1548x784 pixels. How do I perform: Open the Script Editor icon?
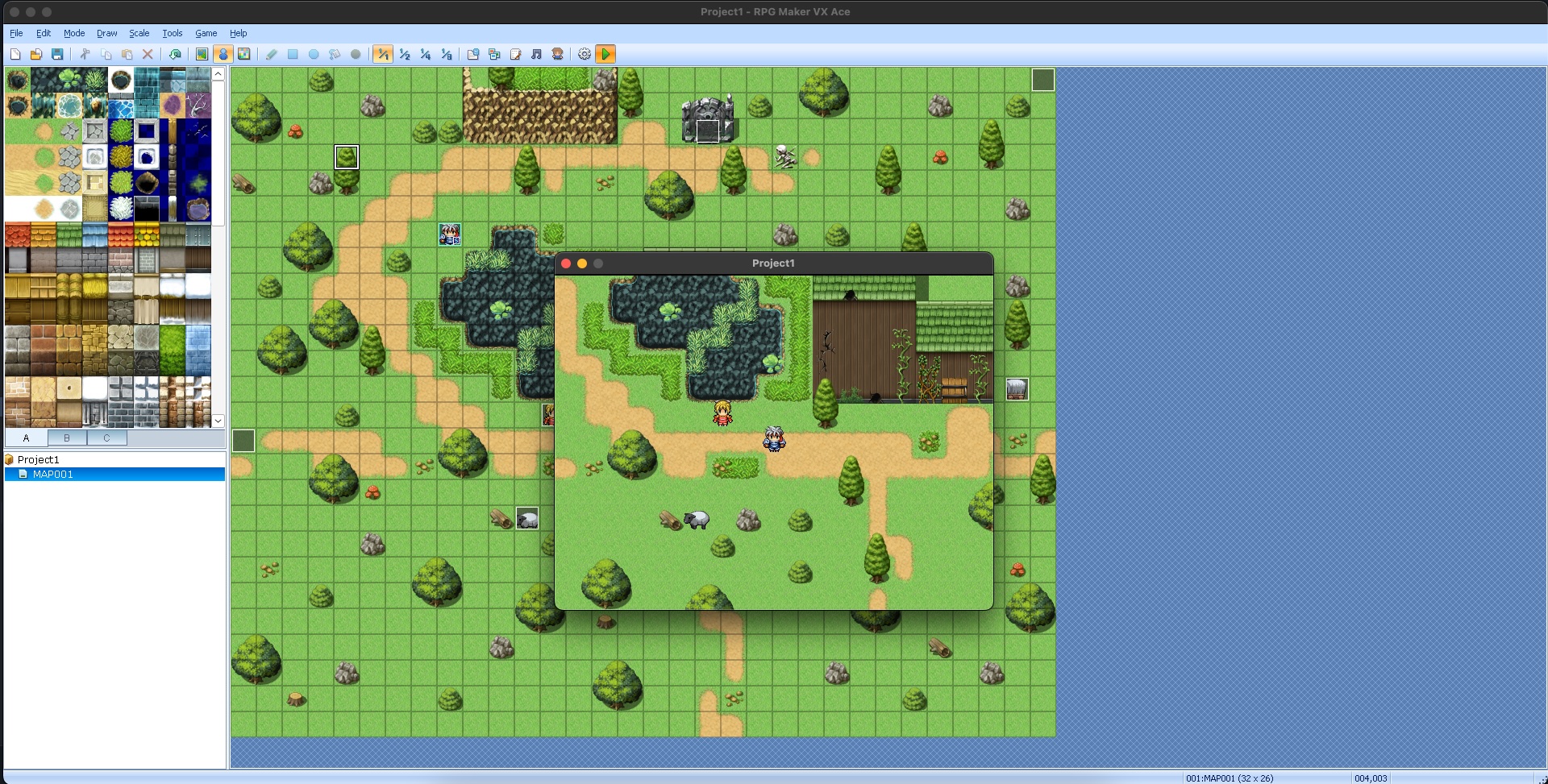pyautogui.click(x=515, y=54)
